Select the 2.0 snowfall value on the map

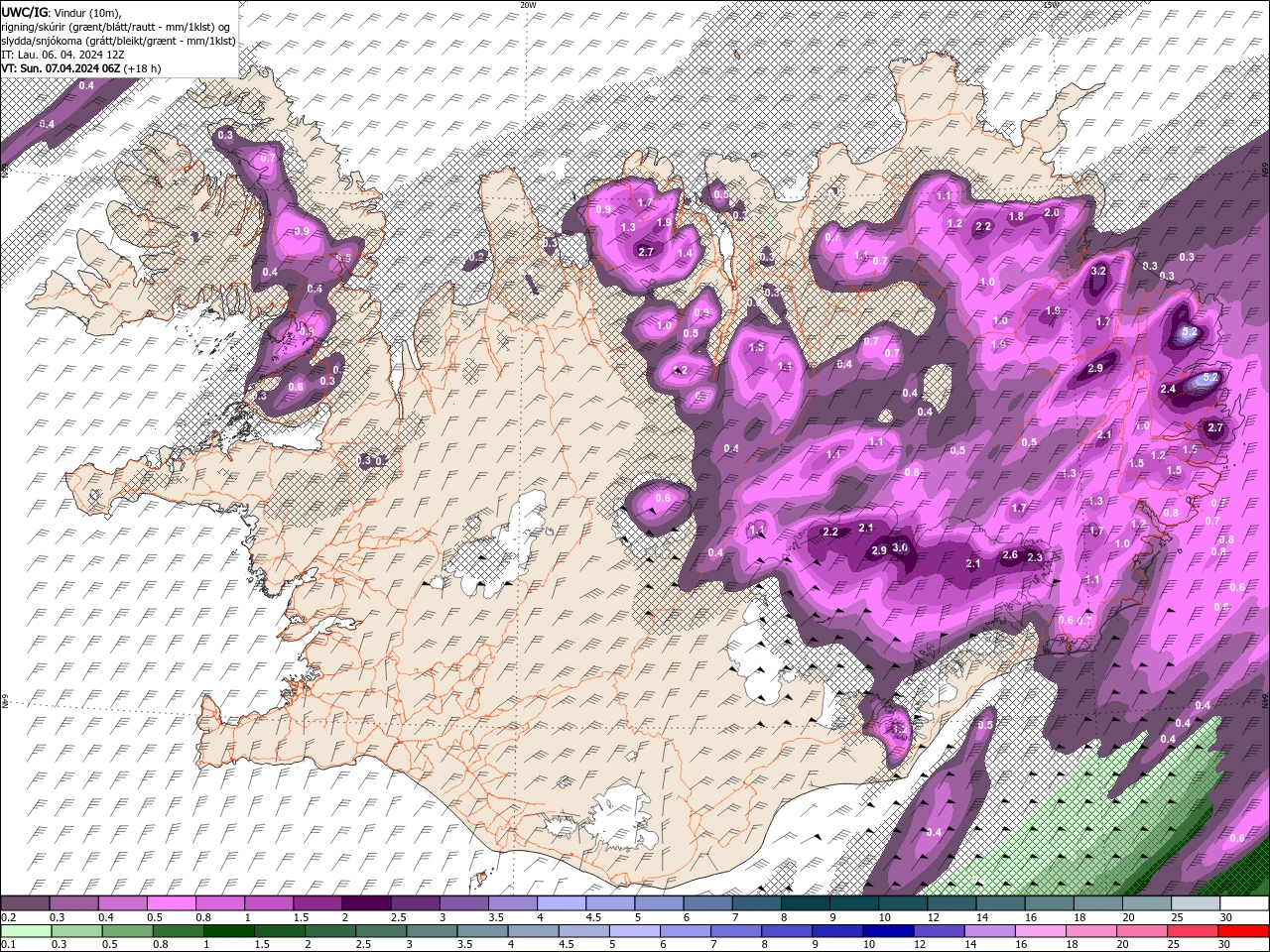click(1053, 213)
